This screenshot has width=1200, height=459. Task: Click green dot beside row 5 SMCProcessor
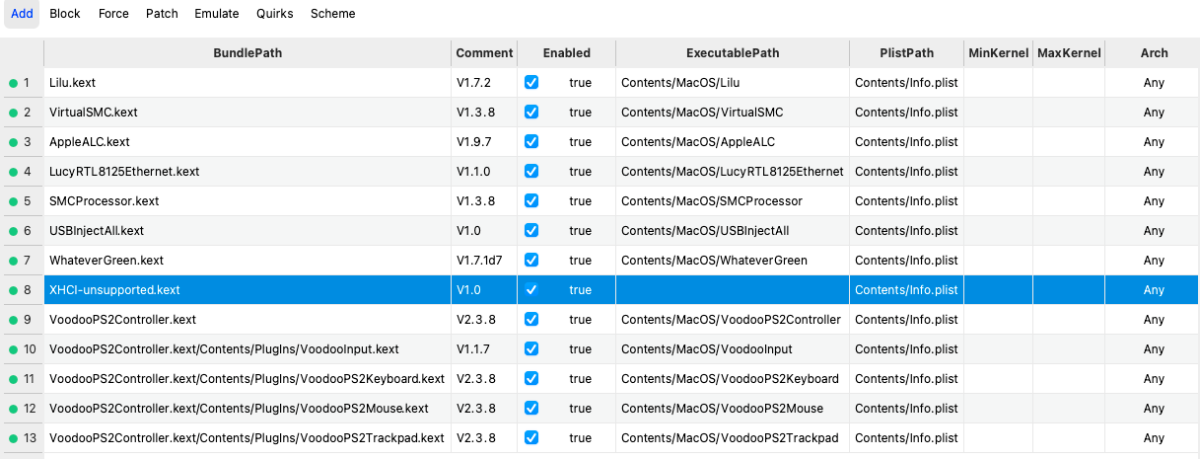tap(13, 201)
